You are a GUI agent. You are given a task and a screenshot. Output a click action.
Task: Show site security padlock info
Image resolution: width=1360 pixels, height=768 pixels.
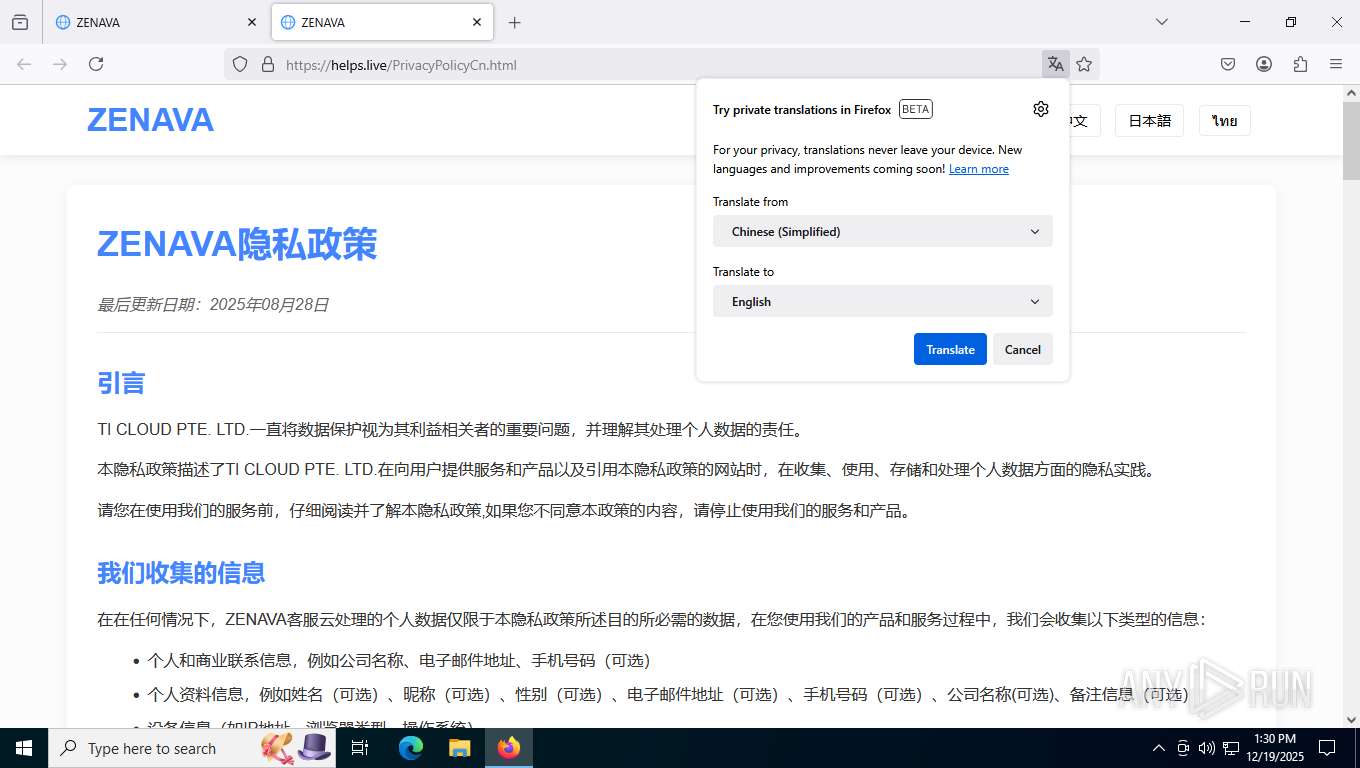[x=267, y=64]
